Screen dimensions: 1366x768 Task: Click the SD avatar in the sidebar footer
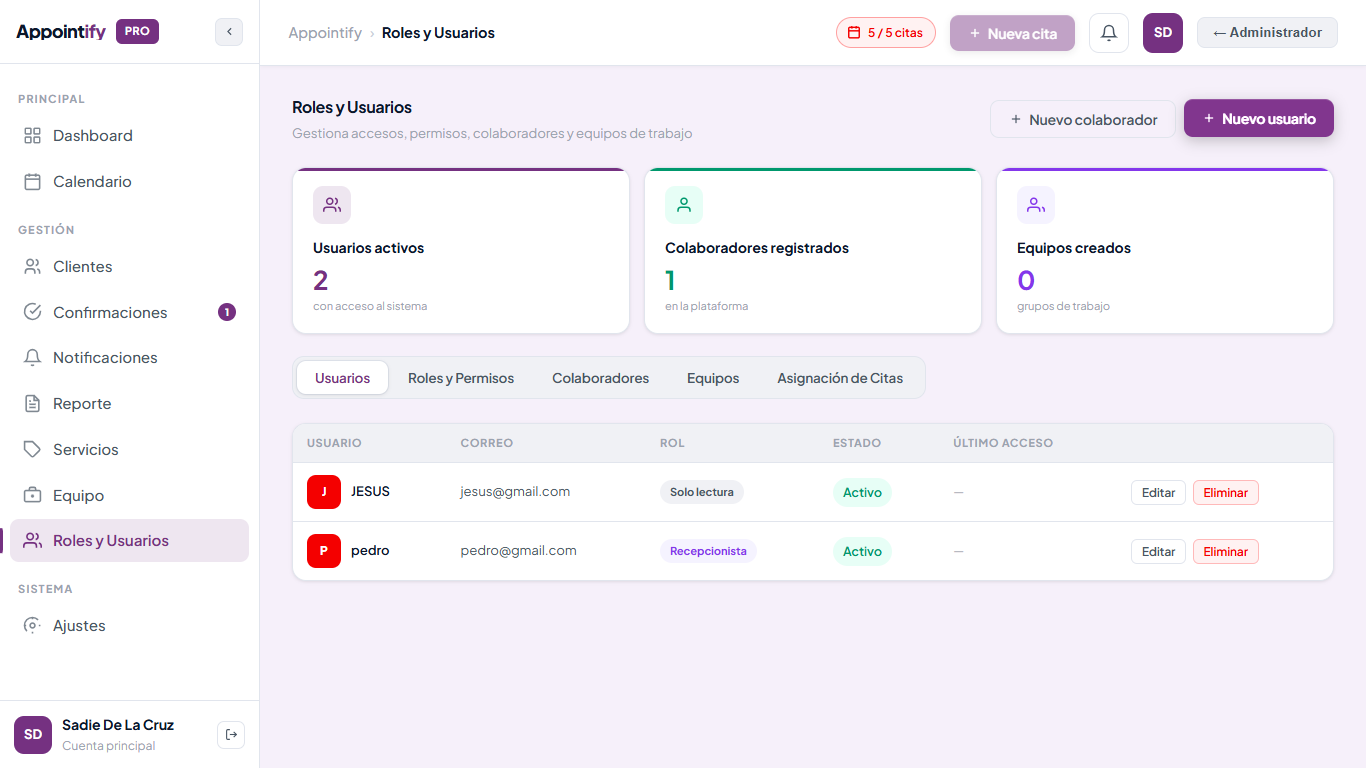point(33,735)
